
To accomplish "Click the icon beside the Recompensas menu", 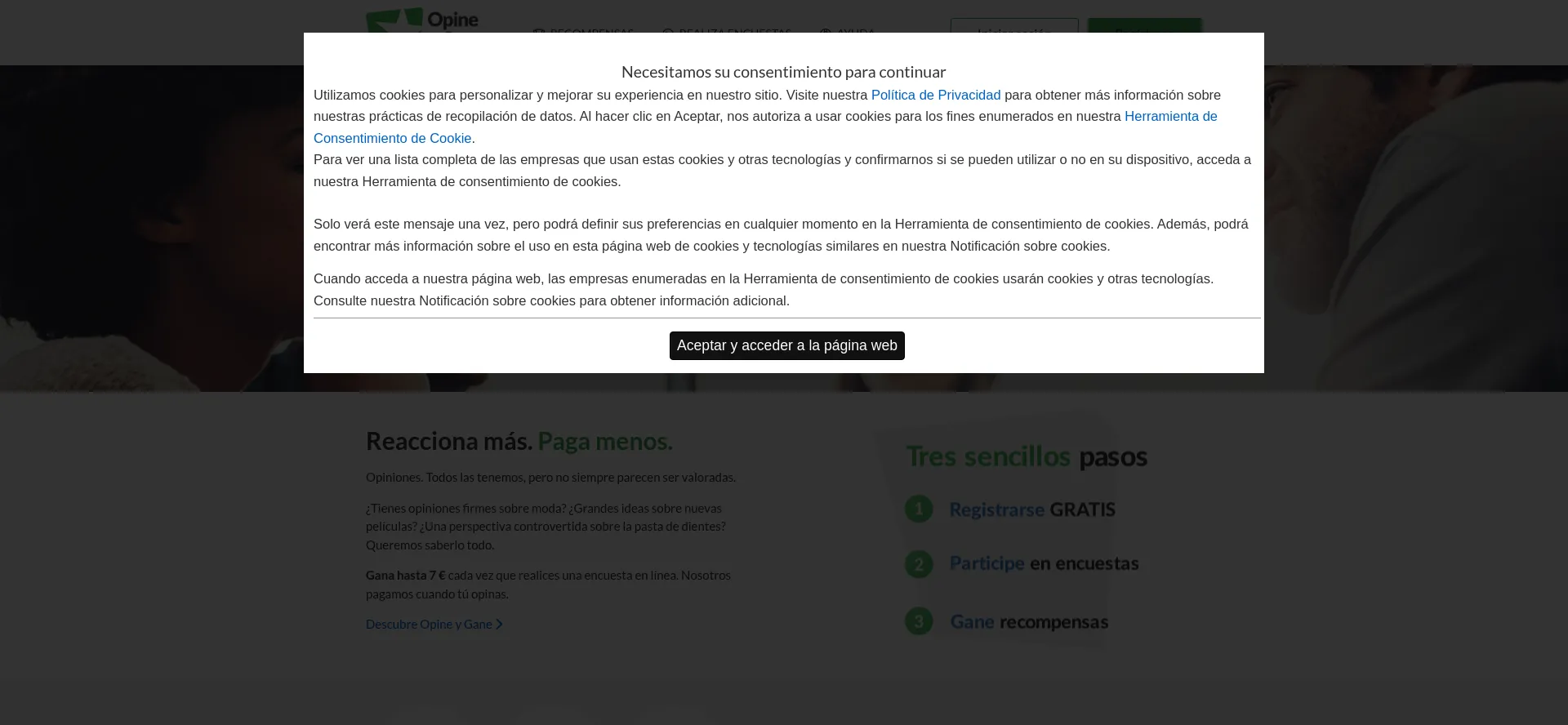I will [x=538, y=32].
